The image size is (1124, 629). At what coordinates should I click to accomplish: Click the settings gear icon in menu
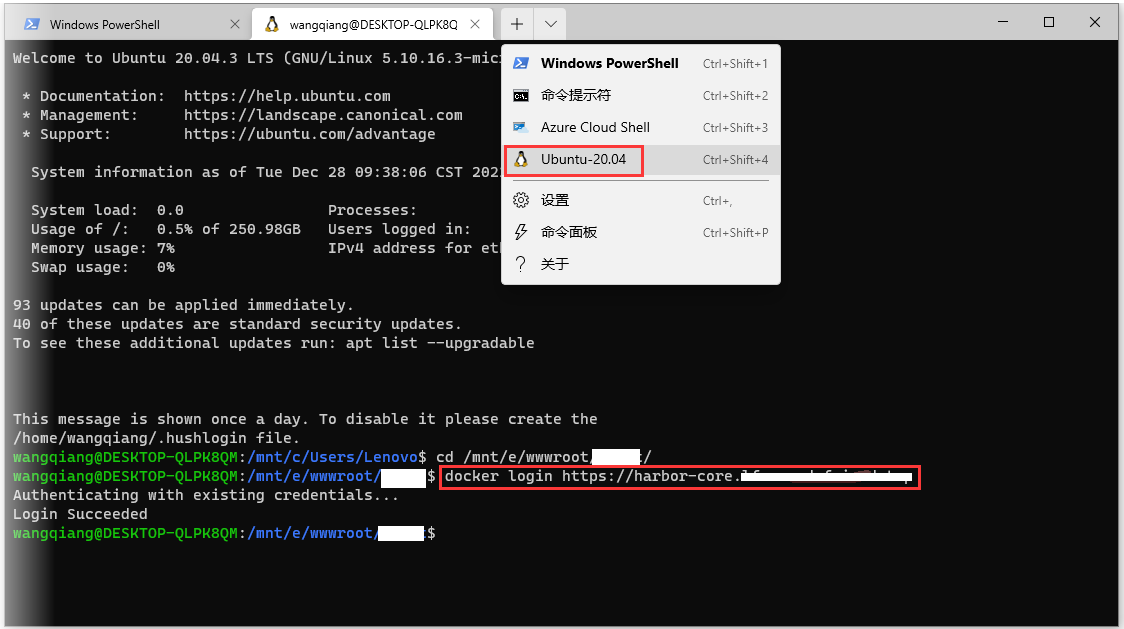click(521, 200)
